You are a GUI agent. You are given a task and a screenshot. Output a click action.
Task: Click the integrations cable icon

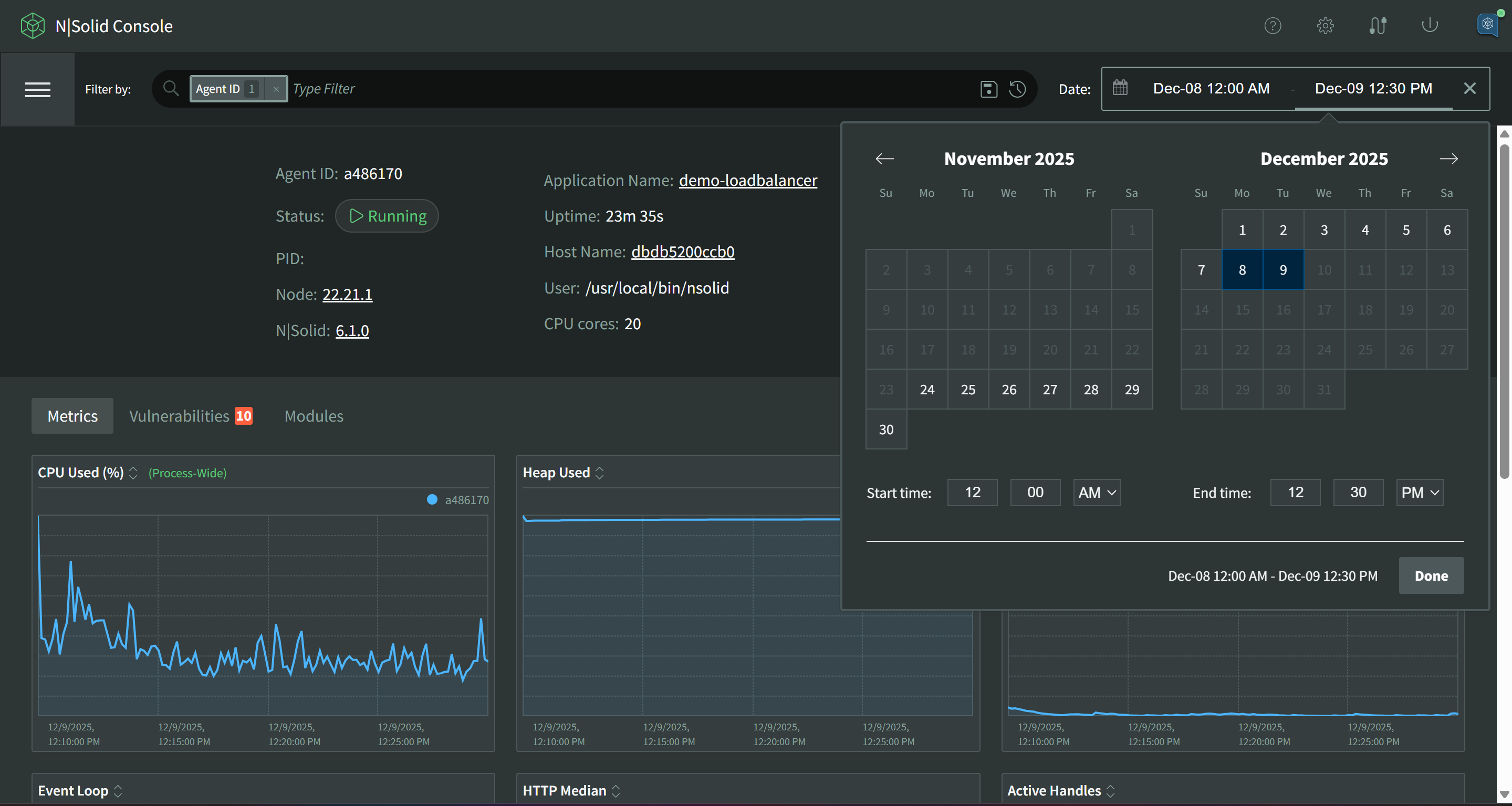point(1378,25)
